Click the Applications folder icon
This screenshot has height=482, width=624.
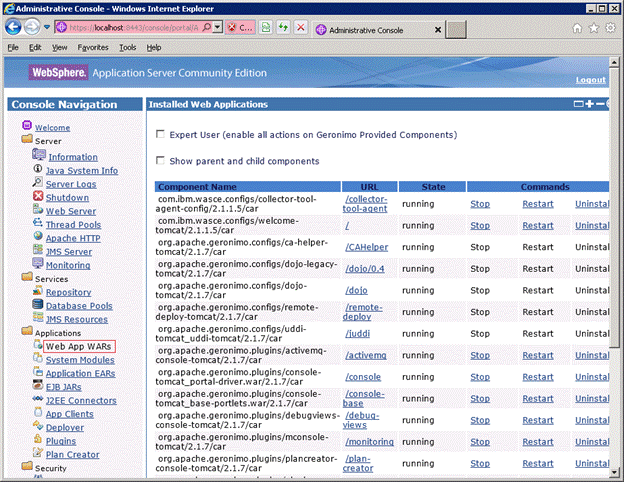[x=27, y=330]
